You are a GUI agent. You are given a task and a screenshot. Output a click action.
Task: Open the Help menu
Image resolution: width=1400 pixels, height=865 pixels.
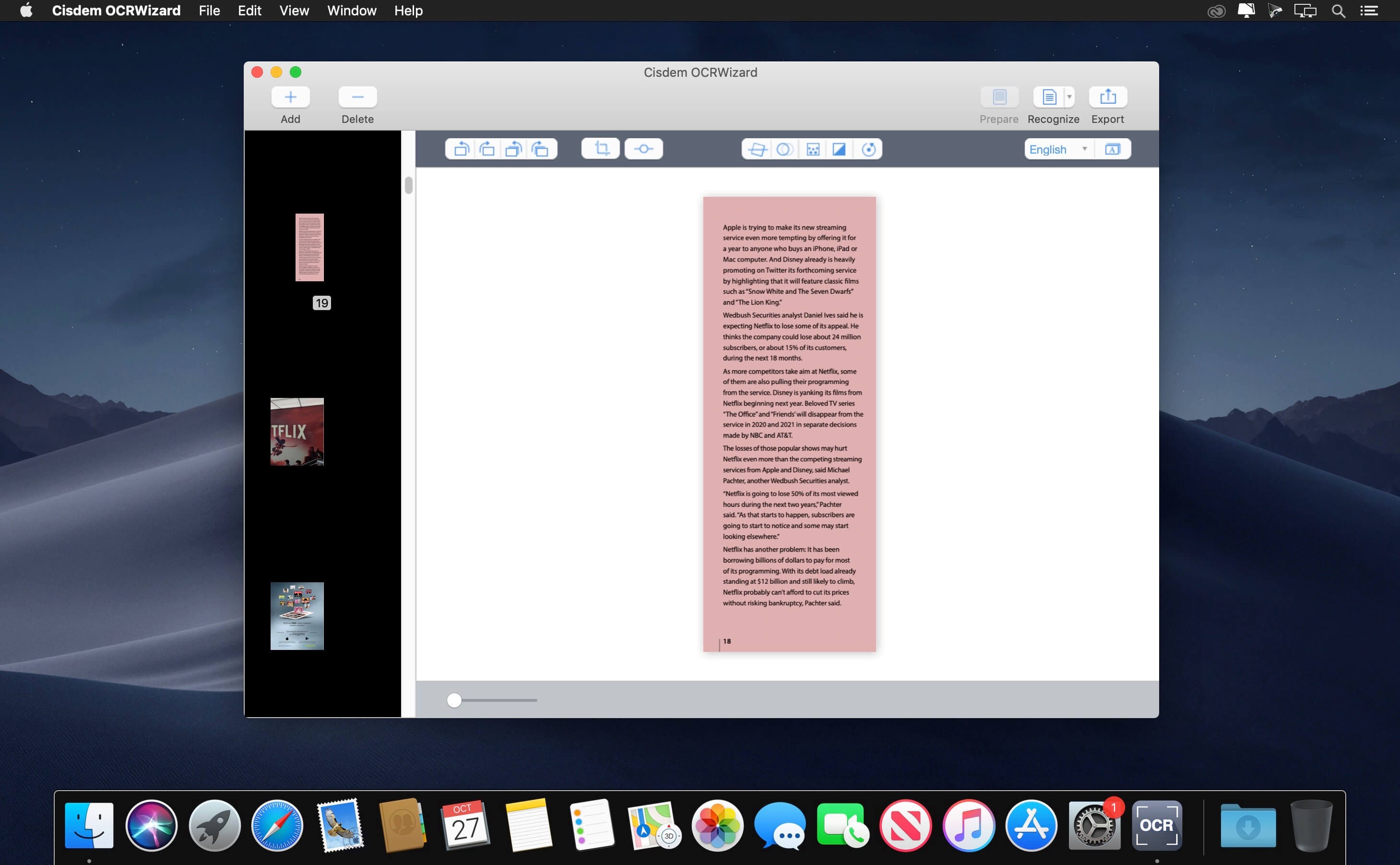pos(408,10)
